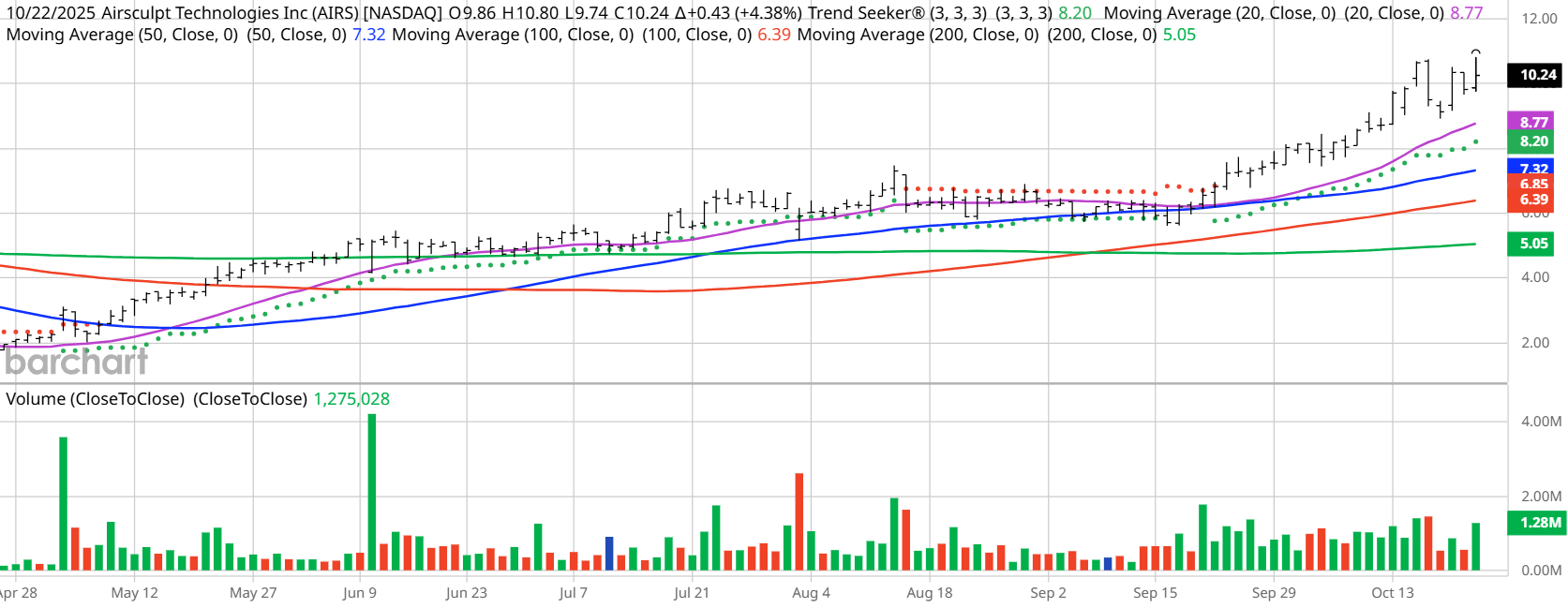1568x608 pixels.
Task: Click the Sep 2 date axis label
Action: pos(1048,592)
